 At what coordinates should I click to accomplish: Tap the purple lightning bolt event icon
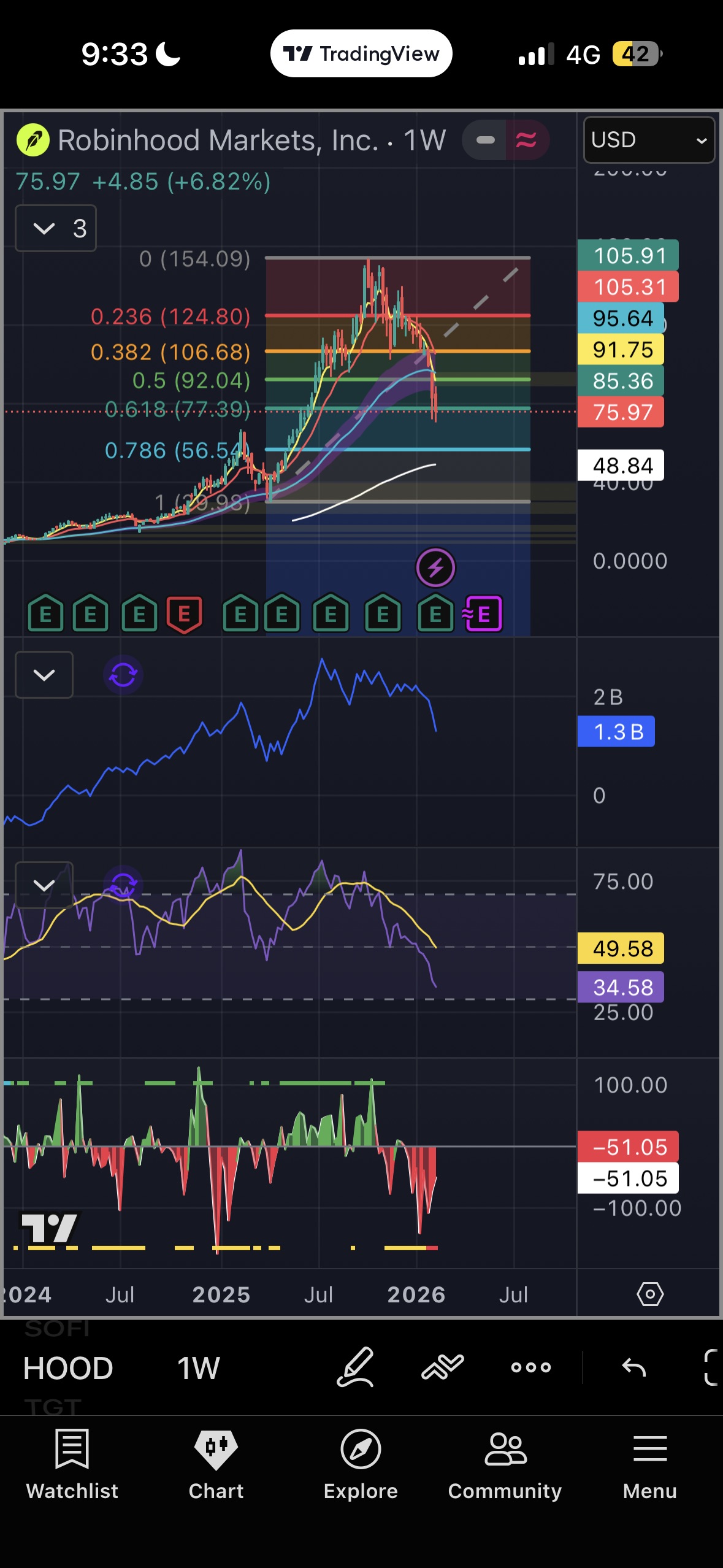435,567
